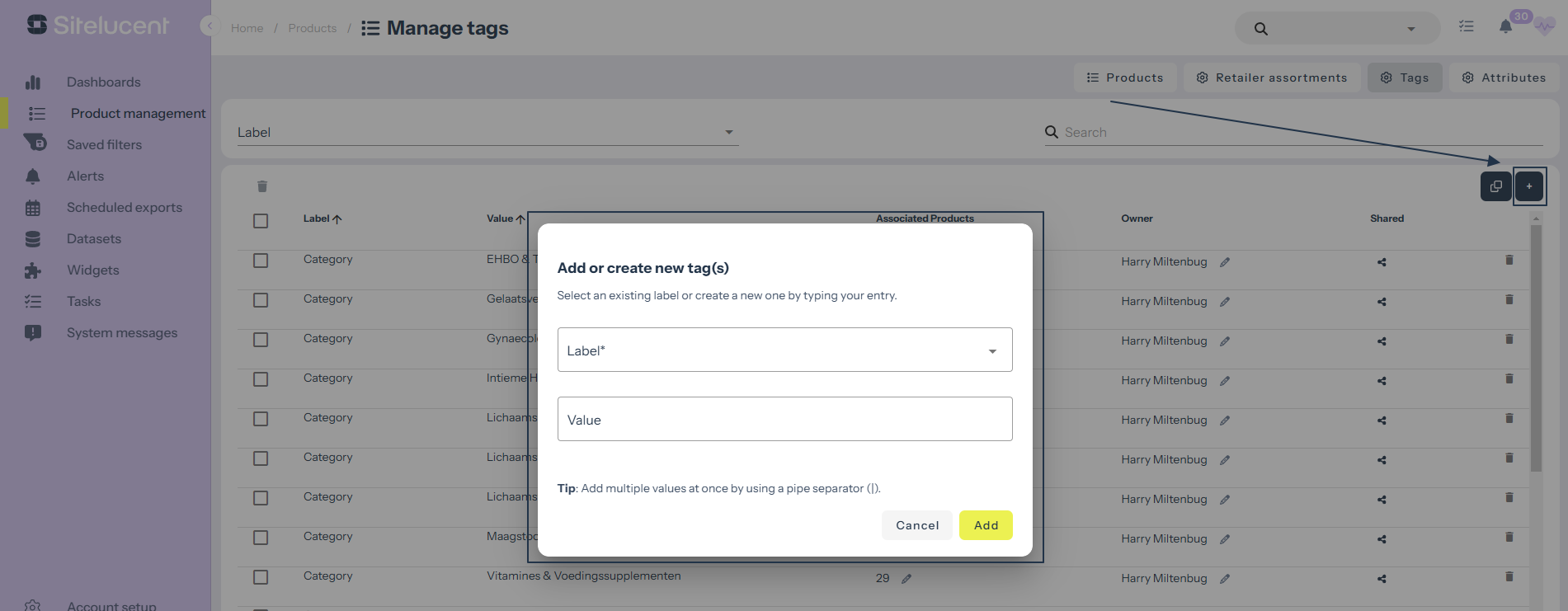Toggle the select-all checkbox in header
The height and width of the screenshot is (611, 1568).
261,221
